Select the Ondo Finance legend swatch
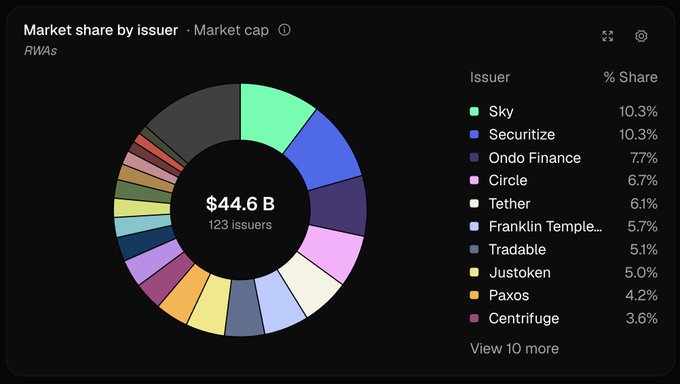This screenshot has width=680, height=384. pos(474,158)
